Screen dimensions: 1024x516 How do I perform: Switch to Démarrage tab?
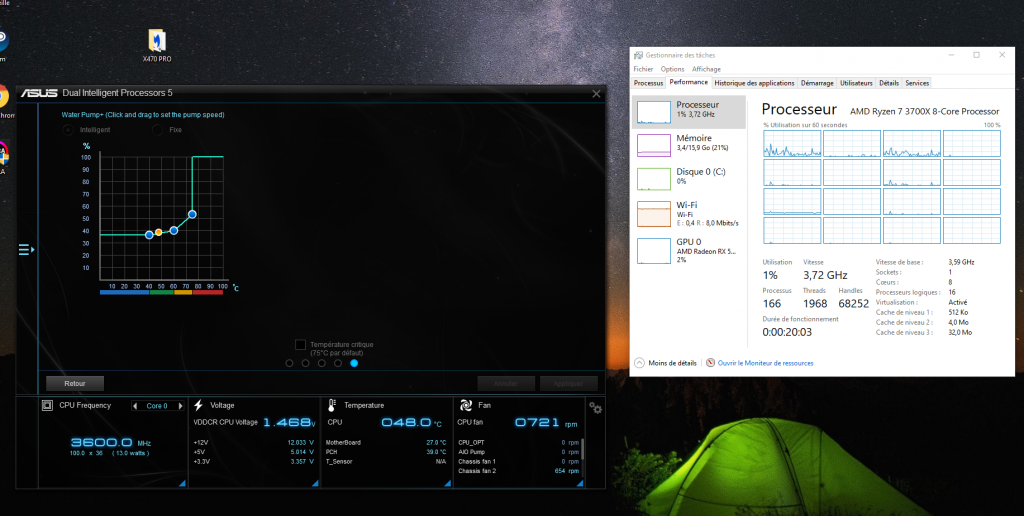817,83
